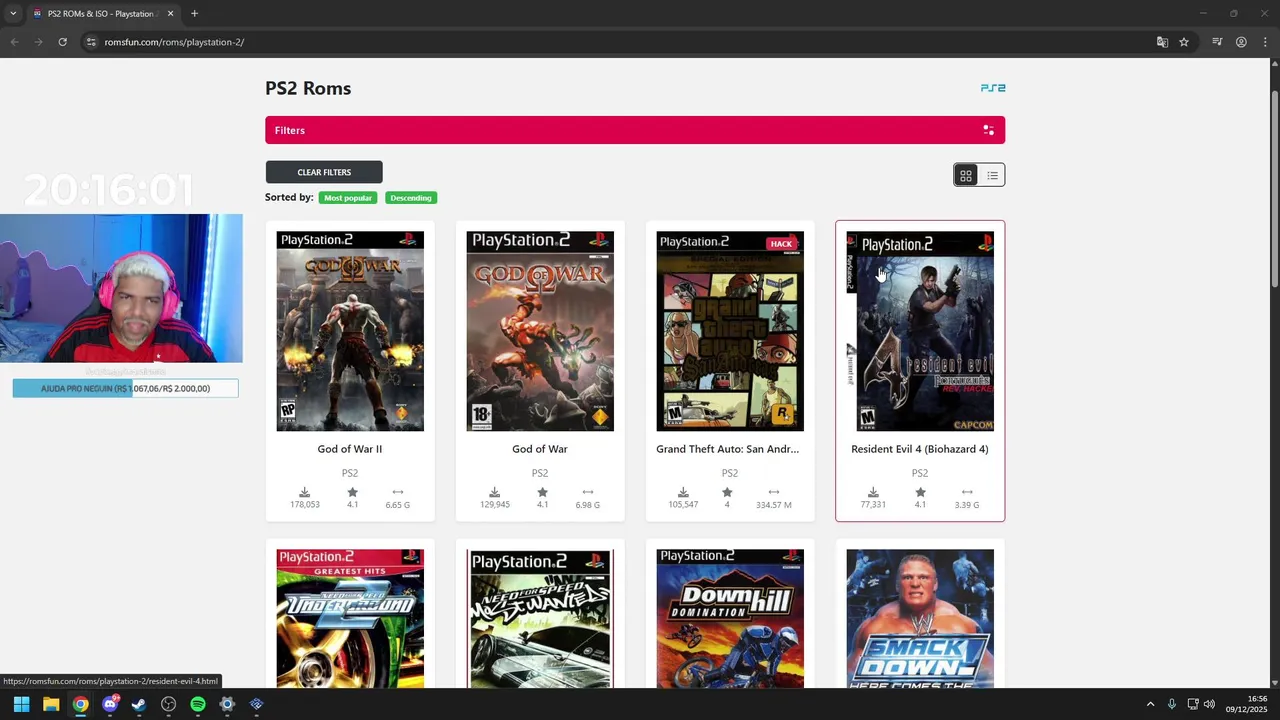
Task: Click the star rating icon under God of War II
Action: [352, 492]
